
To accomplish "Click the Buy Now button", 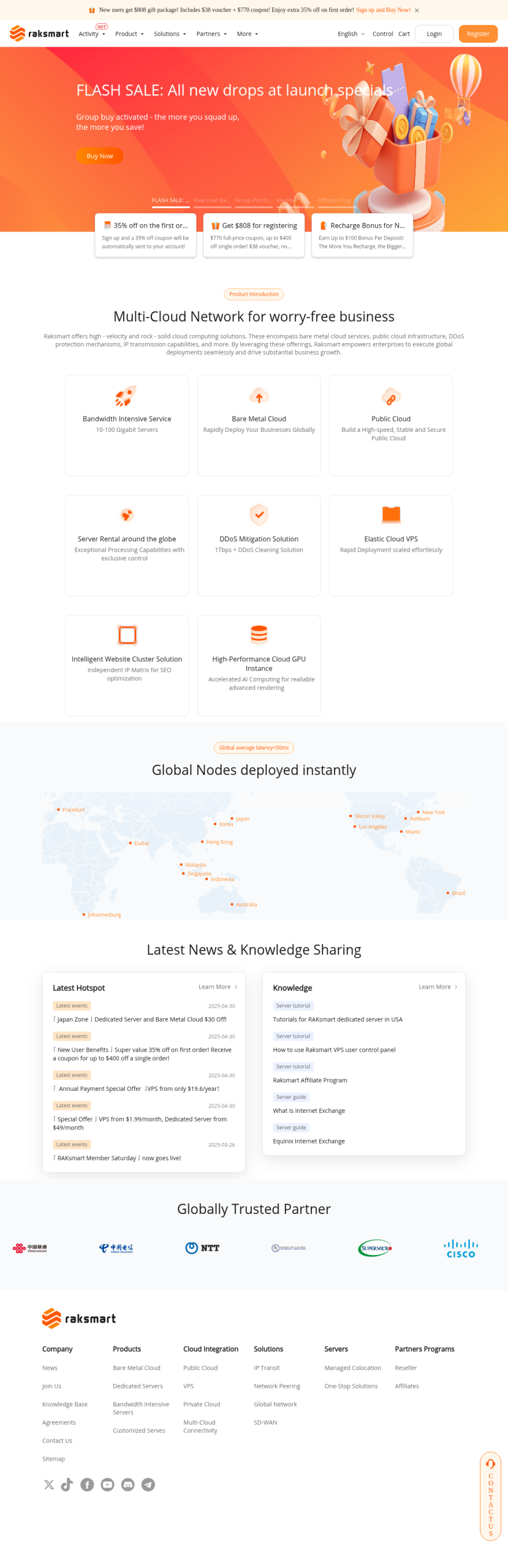I will (x=100, y=156).
